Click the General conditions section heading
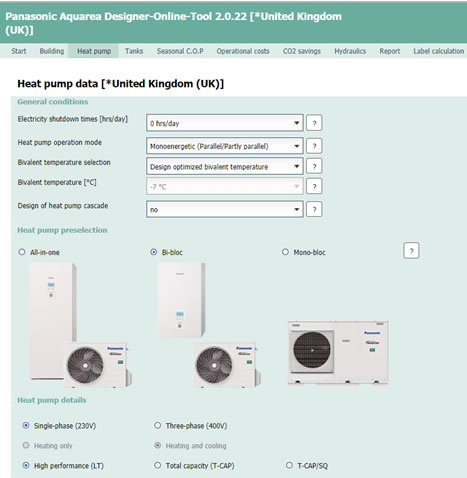The width and height of the screenshot is (467, 478). click(x=53, y=102)
